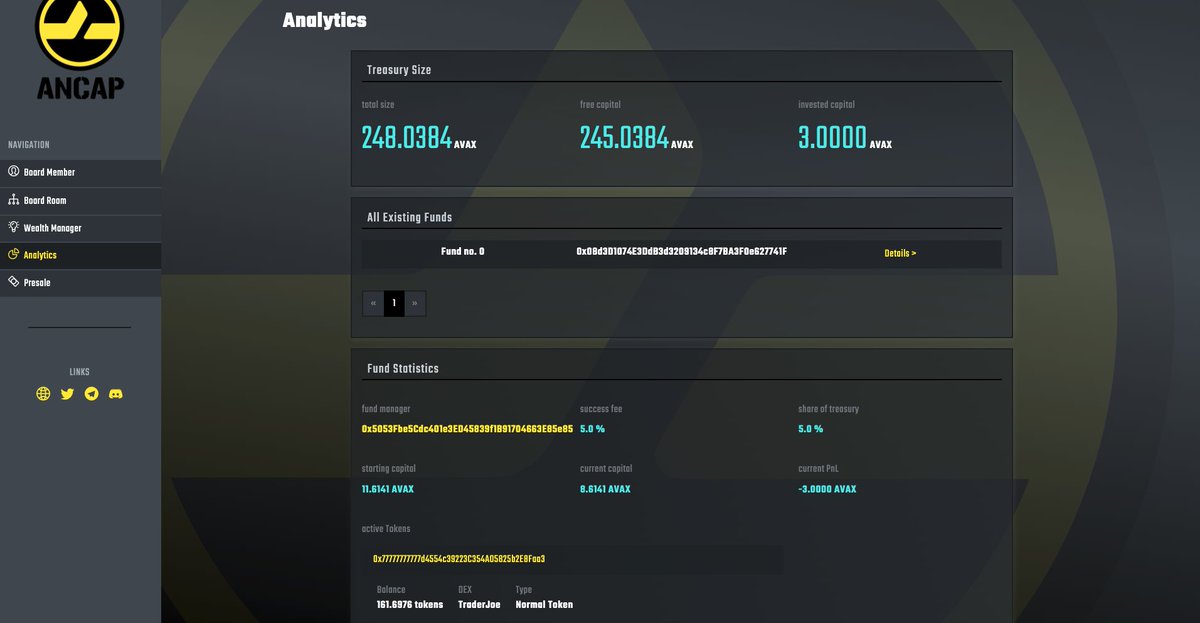Click the Fund Statistics panel title
1200x623 pixels.
click(x=403, y=369)
